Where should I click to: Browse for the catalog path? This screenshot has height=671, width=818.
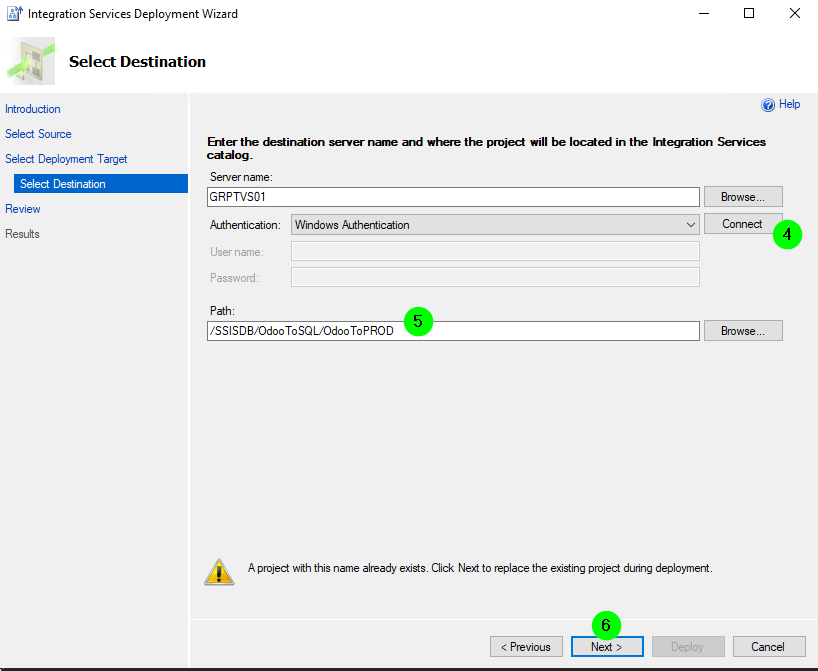coord(743,331)
